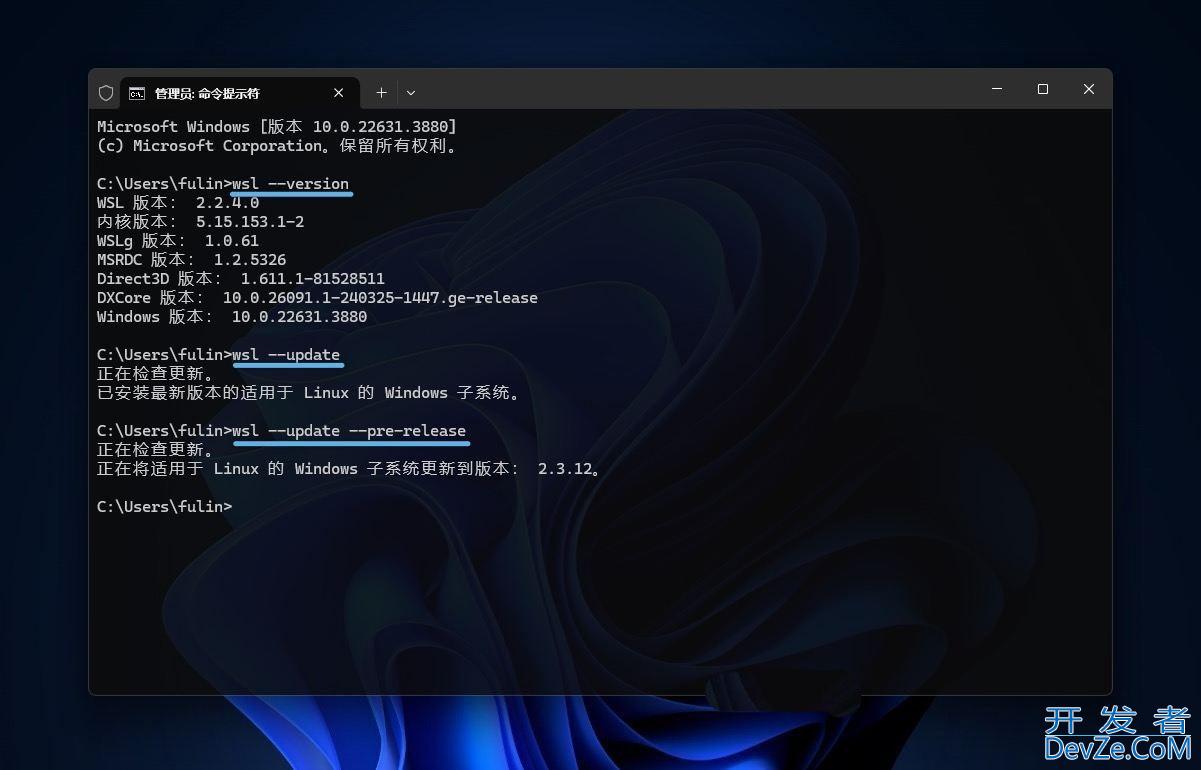Click the "WSLg 版本: 1.0.61" line
1201x770 pixels.
click(178, 241)
